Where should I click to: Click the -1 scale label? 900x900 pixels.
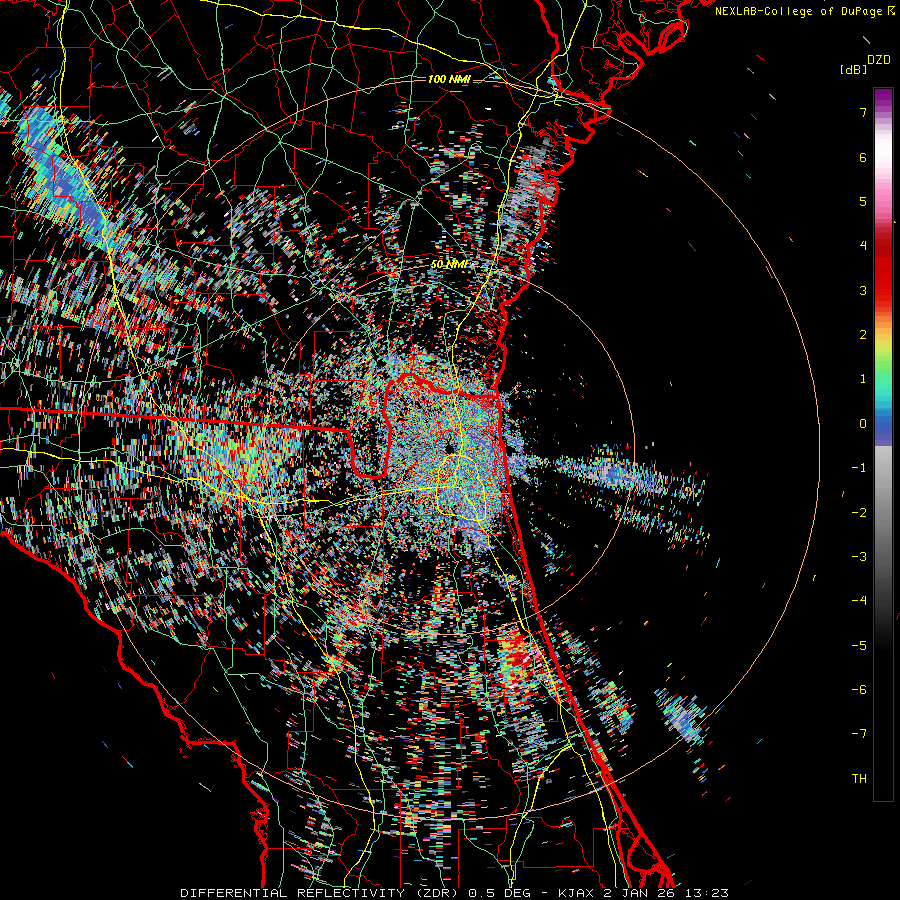click(859, 468)
